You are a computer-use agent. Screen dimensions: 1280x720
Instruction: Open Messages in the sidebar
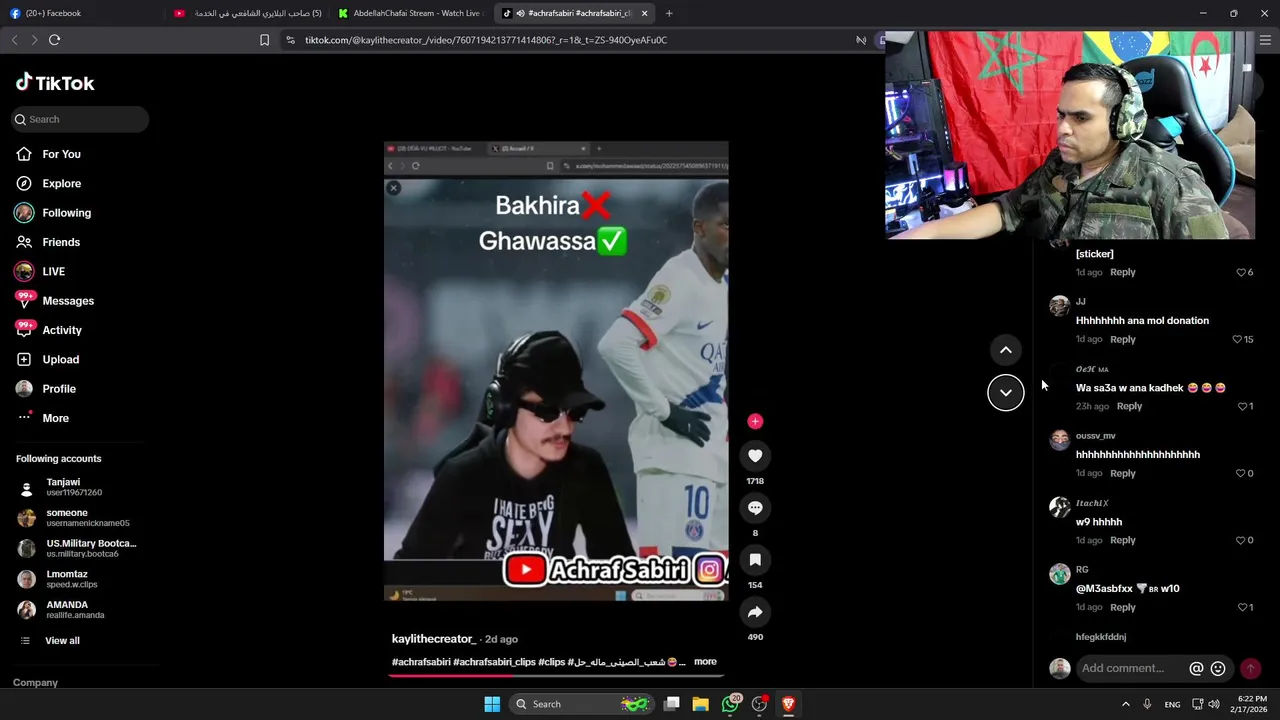(67, 301)
